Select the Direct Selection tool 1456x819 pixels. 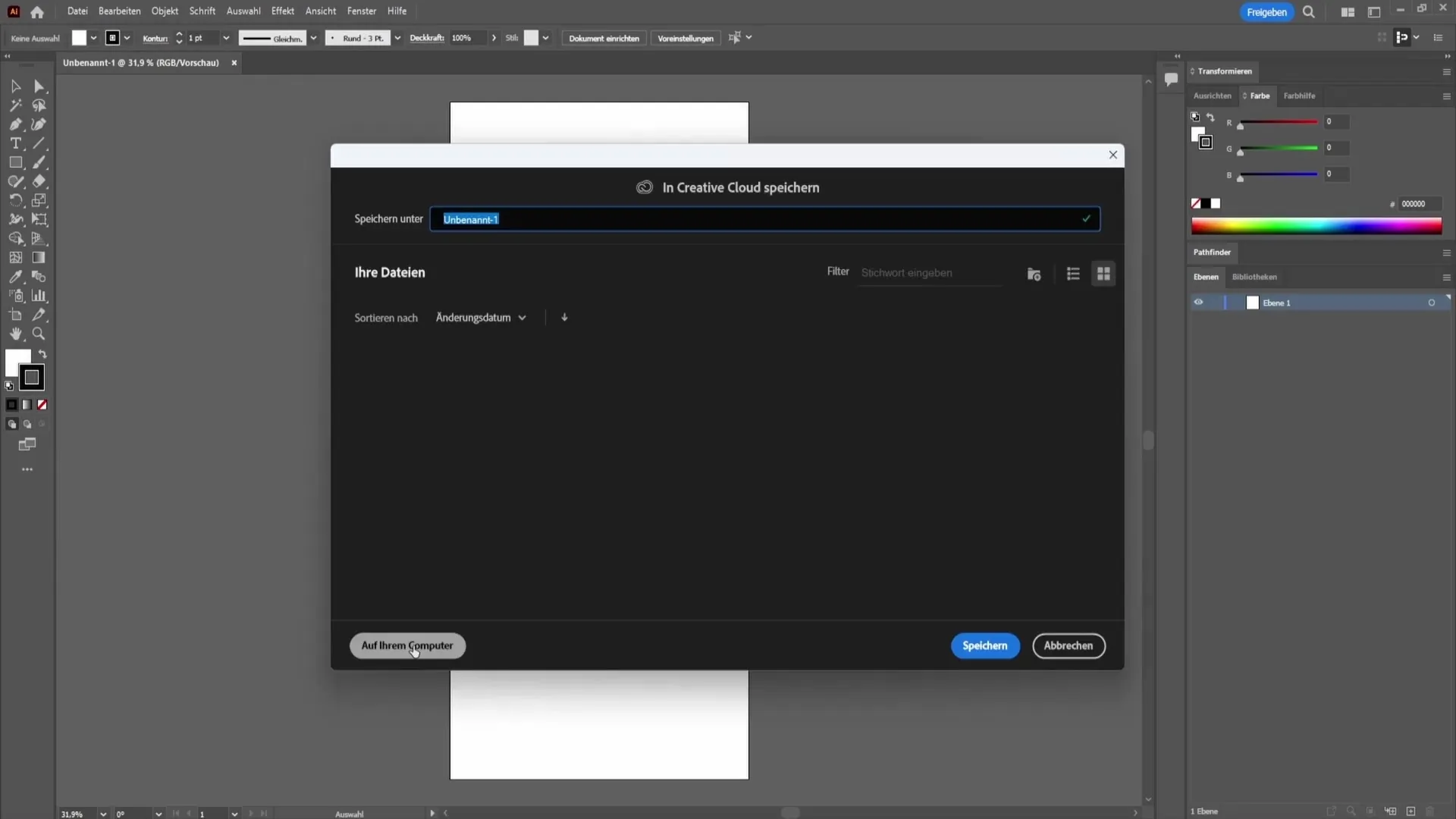pyautogui.click(x=39, y=86)
